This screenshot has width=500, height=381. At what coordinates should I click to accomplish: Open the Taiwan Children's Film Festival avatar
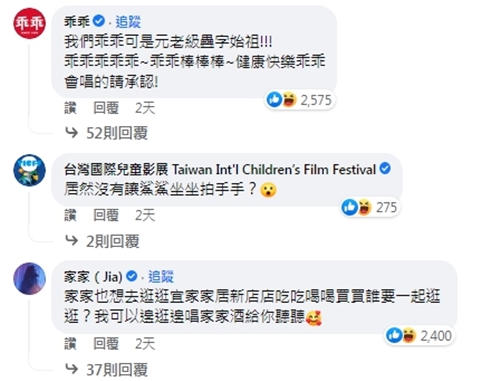29,170
